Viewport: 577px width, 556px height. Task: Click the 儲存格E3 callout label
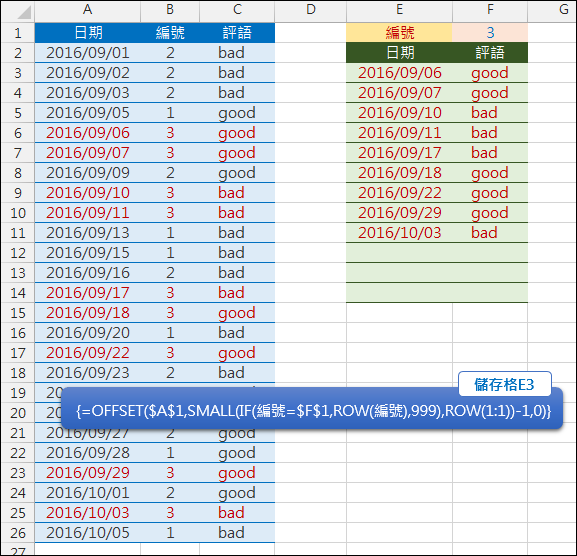pyautogui.click(x=505, y=385)
